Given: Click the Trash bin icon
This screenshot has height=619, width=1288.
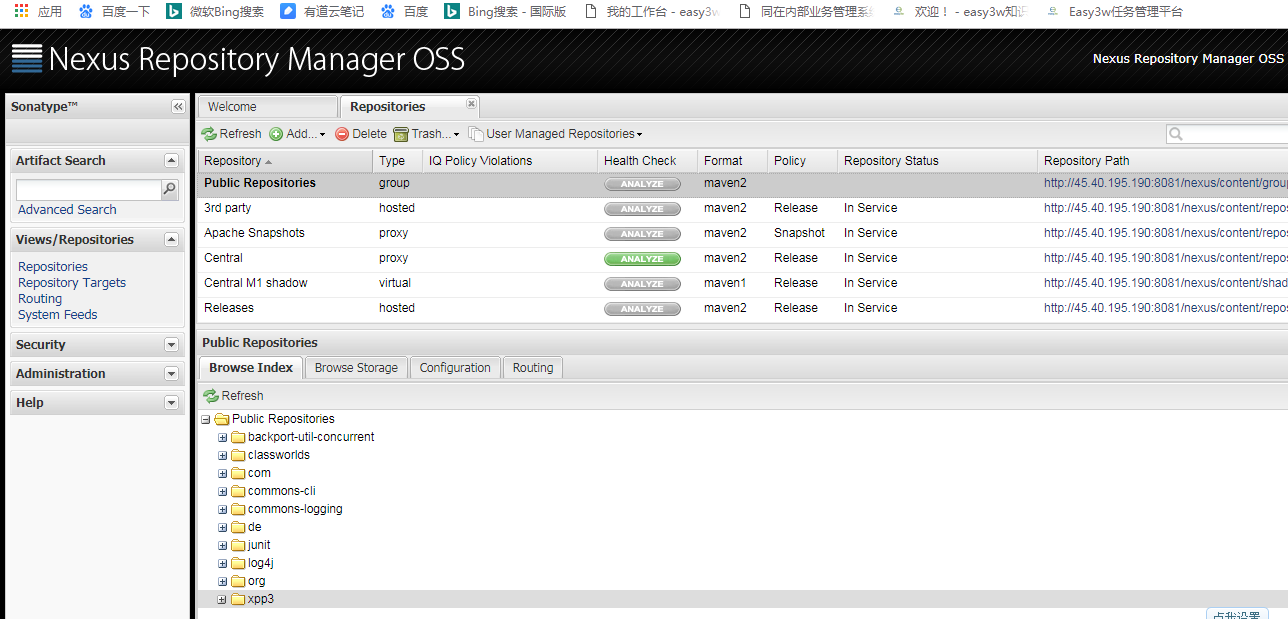Looking at the screenshot, I should [401, 134].
